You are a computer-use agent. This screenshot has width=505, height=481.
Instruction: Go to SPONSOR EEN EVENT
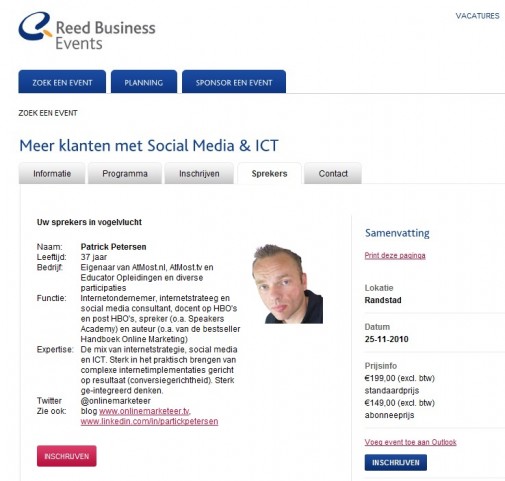(234, 82)
